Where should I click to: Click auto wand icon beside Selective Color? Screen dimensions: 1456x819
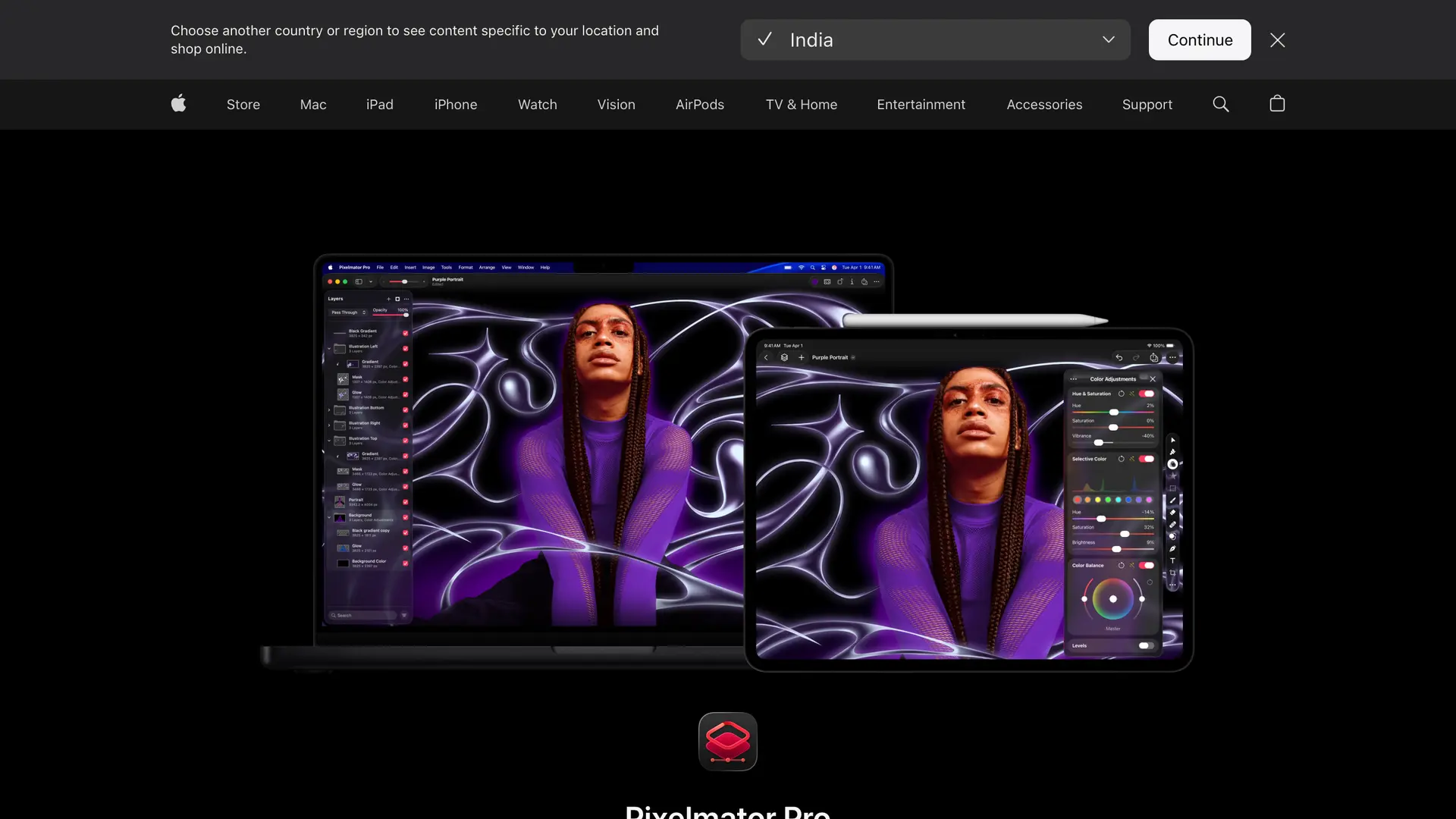pos(1132,459)
